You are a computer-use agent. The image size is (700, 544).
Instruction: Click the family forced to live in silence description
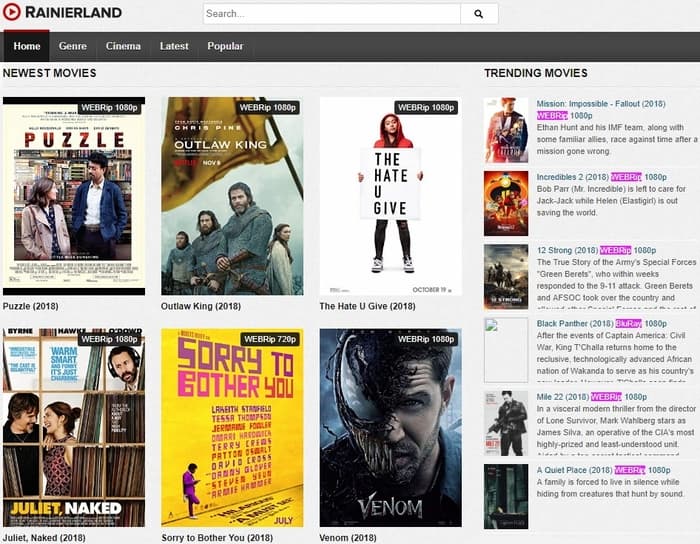(610, 488)
